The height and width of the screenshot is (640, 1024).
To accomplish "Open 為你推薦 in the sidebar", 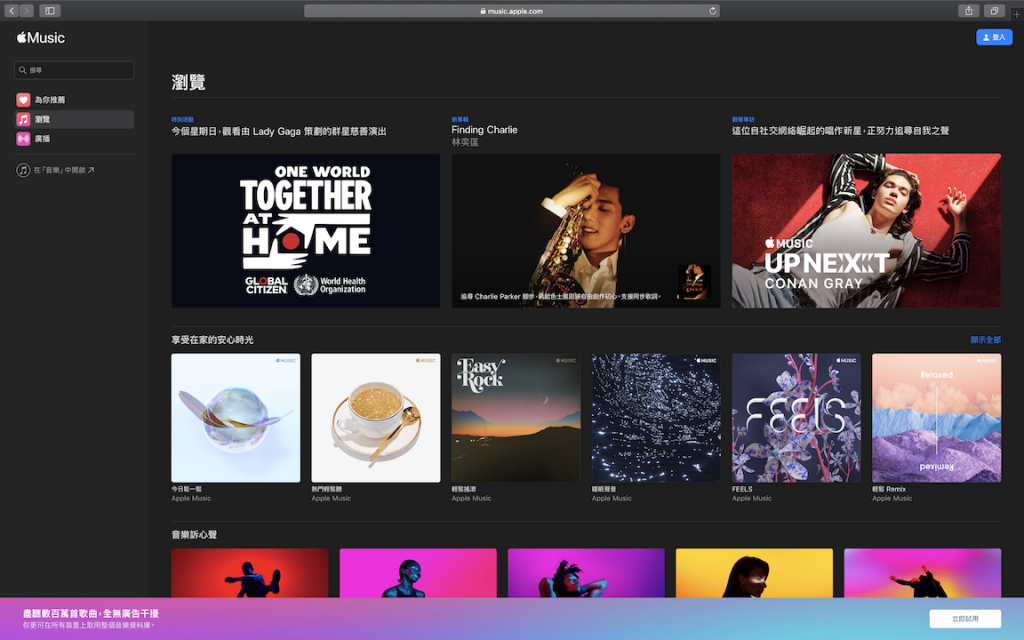I will (74, 100).
